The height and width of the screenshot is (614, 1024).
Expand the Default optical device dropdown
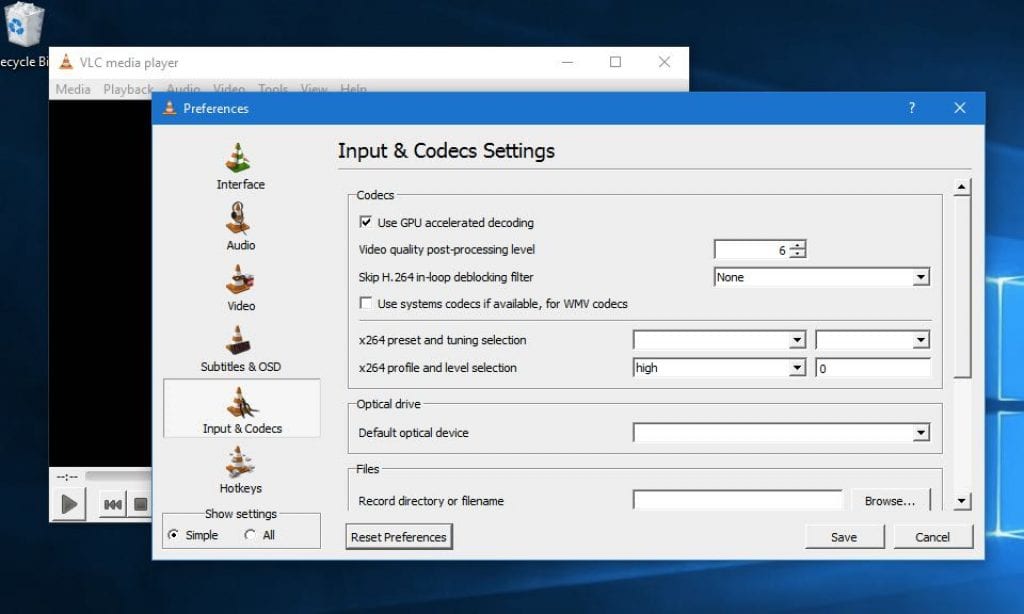[920, 432]
